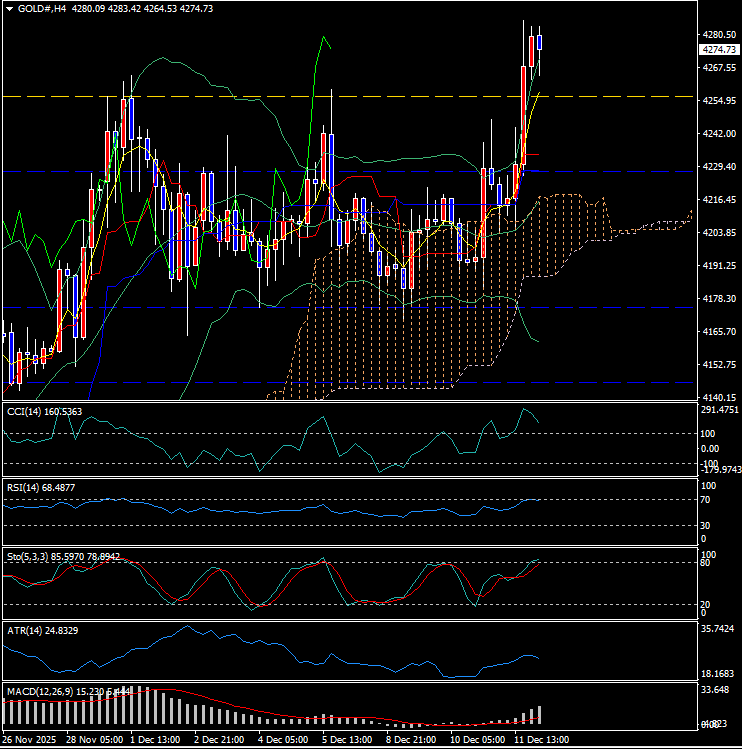Click the 4203.85 price scale label
This screenshot has width=742, height=749.
(x=718, y=233)
